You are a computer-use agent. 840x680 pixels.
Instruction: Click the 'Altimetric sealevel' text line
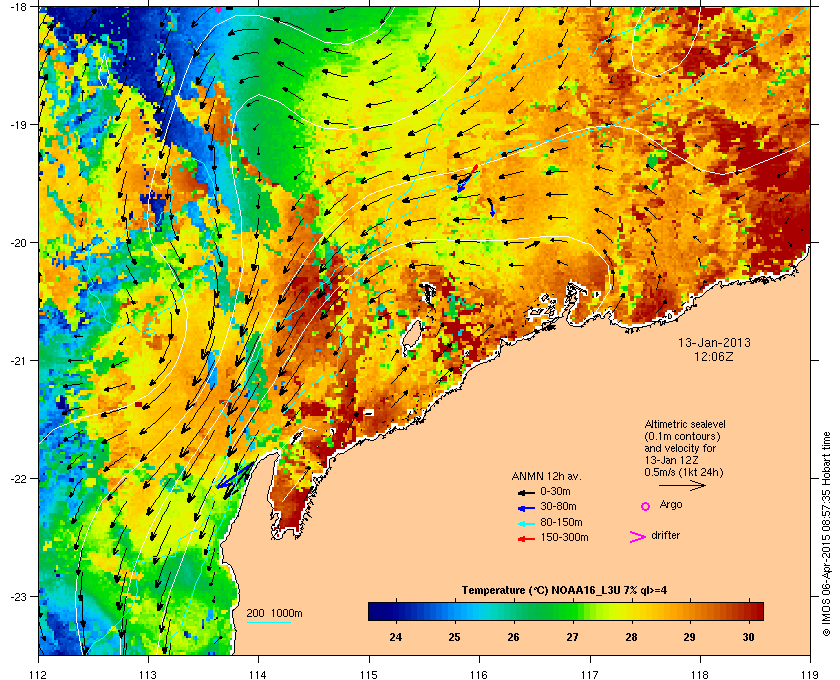[685, 424]
